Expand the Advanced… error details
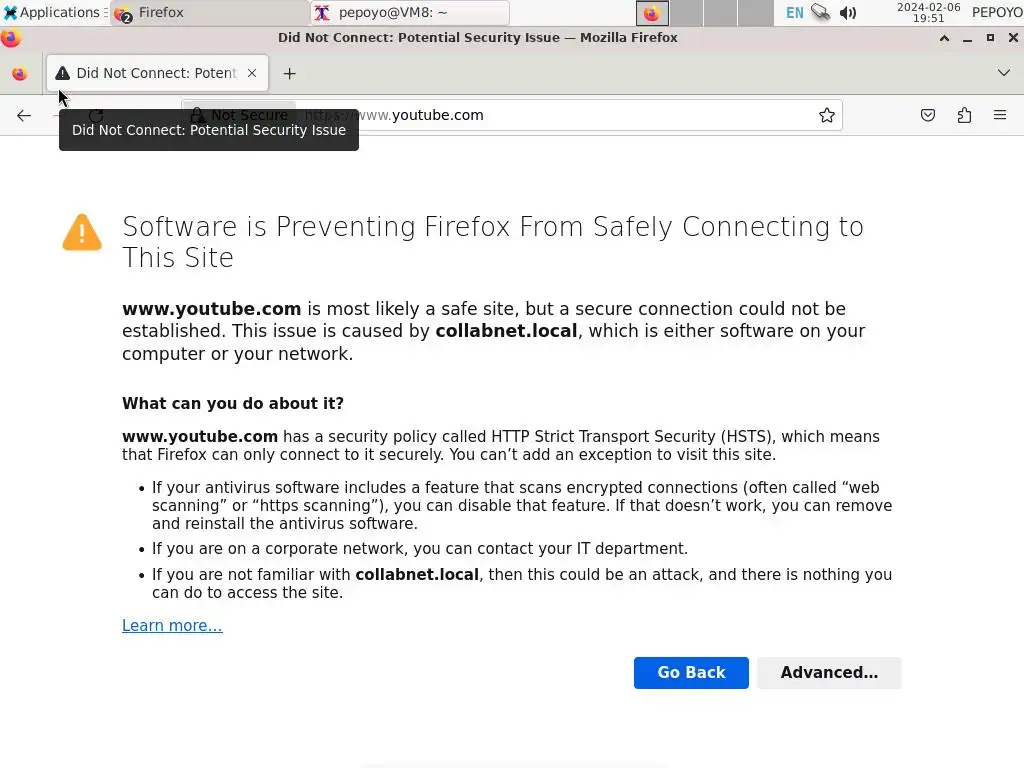The height and width of the screenshot is (768, 1024). click(x=829, y=673)
